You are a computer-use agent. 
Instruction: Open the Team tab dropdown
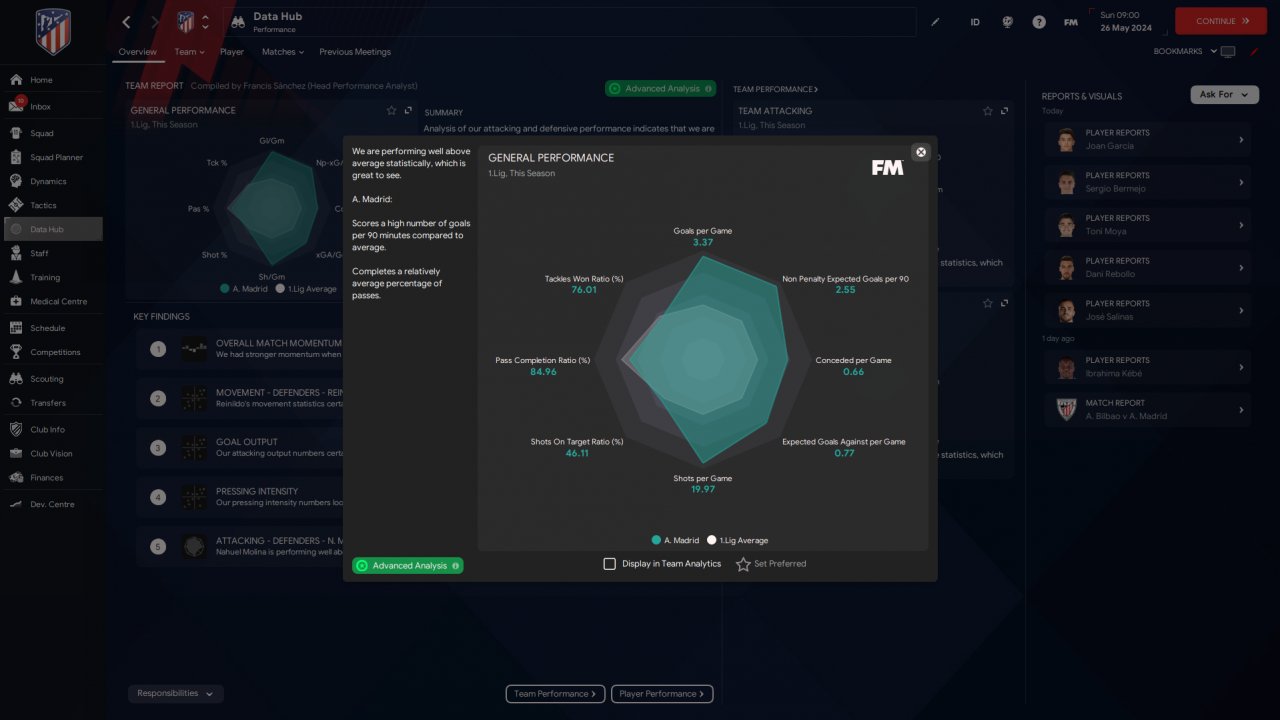[189, 52]
